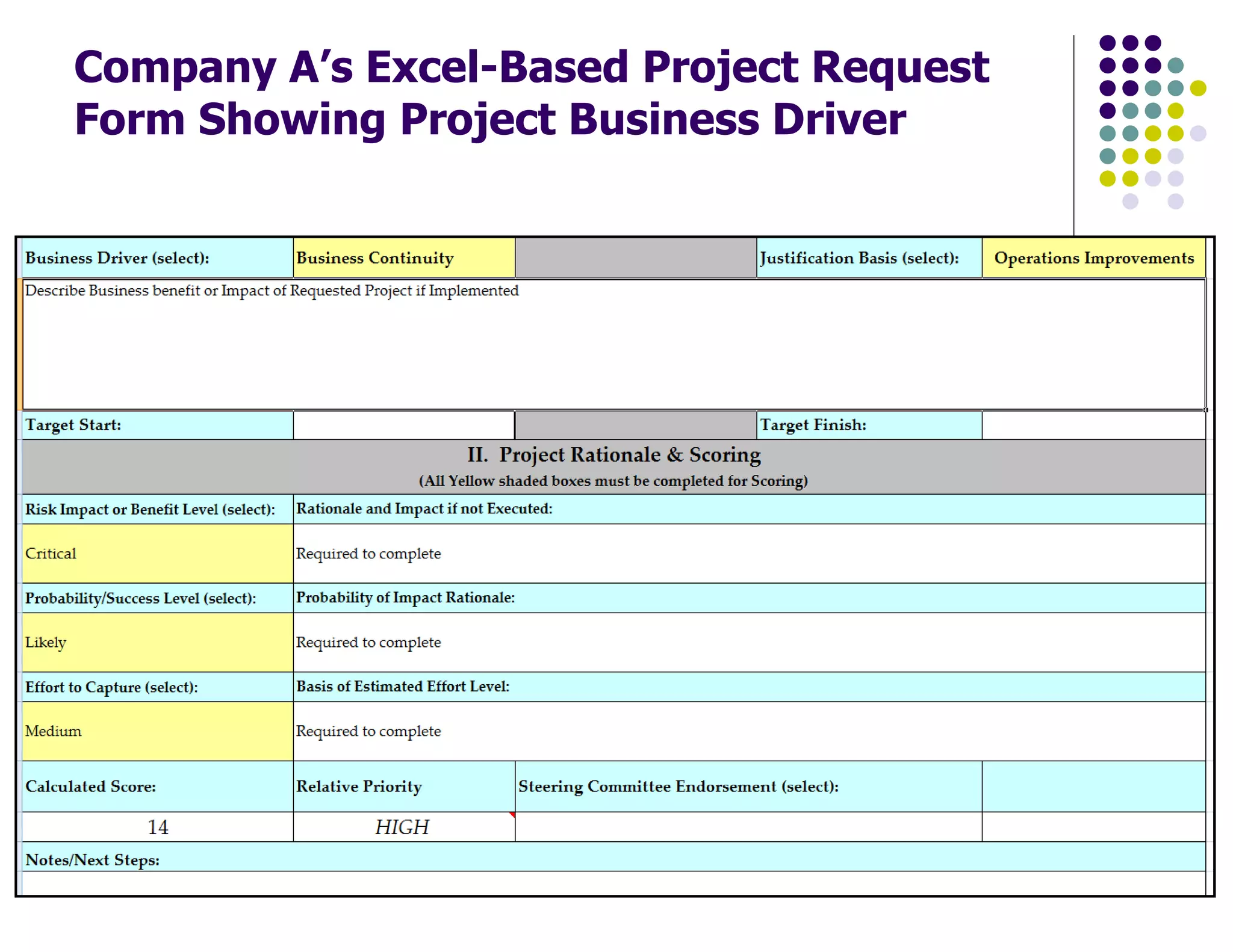Click the All Yellow shaded boxes note

click(613, 481)
